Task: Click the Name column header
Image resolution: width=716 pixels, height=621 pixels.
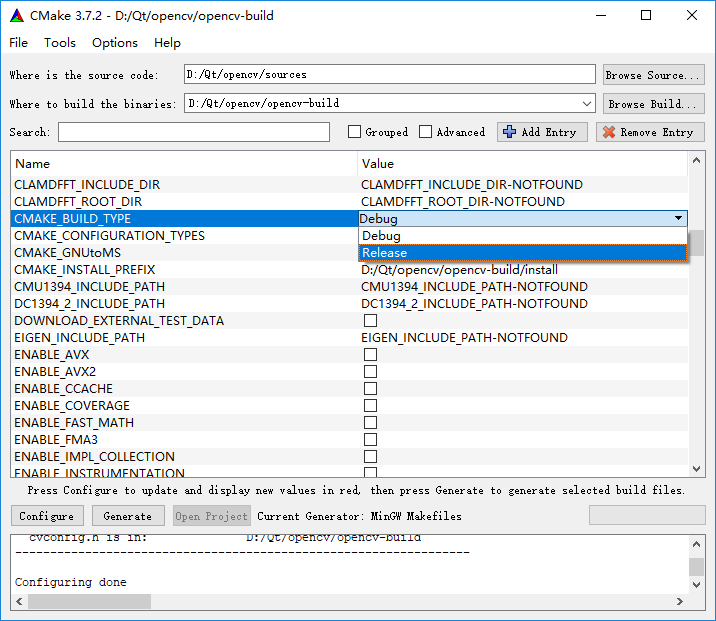Action: click(184, 163)
